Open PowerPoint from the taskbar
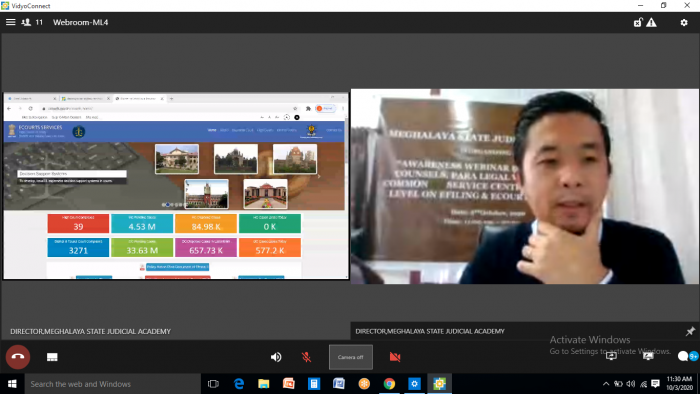Viewport: 700px width, 394px height. coord(289,384)
